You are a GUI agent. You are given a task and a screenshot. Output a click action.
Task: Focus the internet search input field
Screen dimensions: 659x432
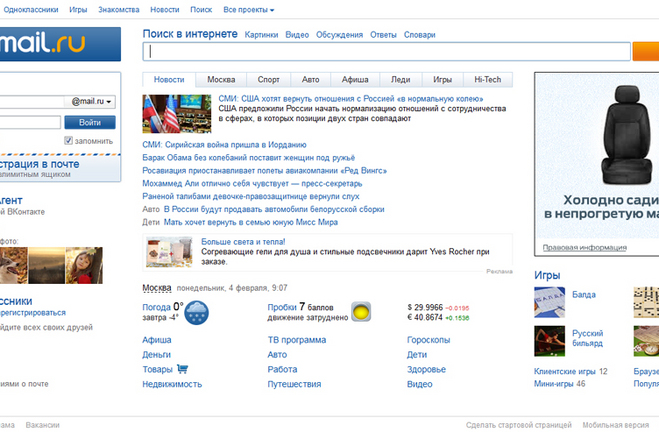click(x=387, y=51)
